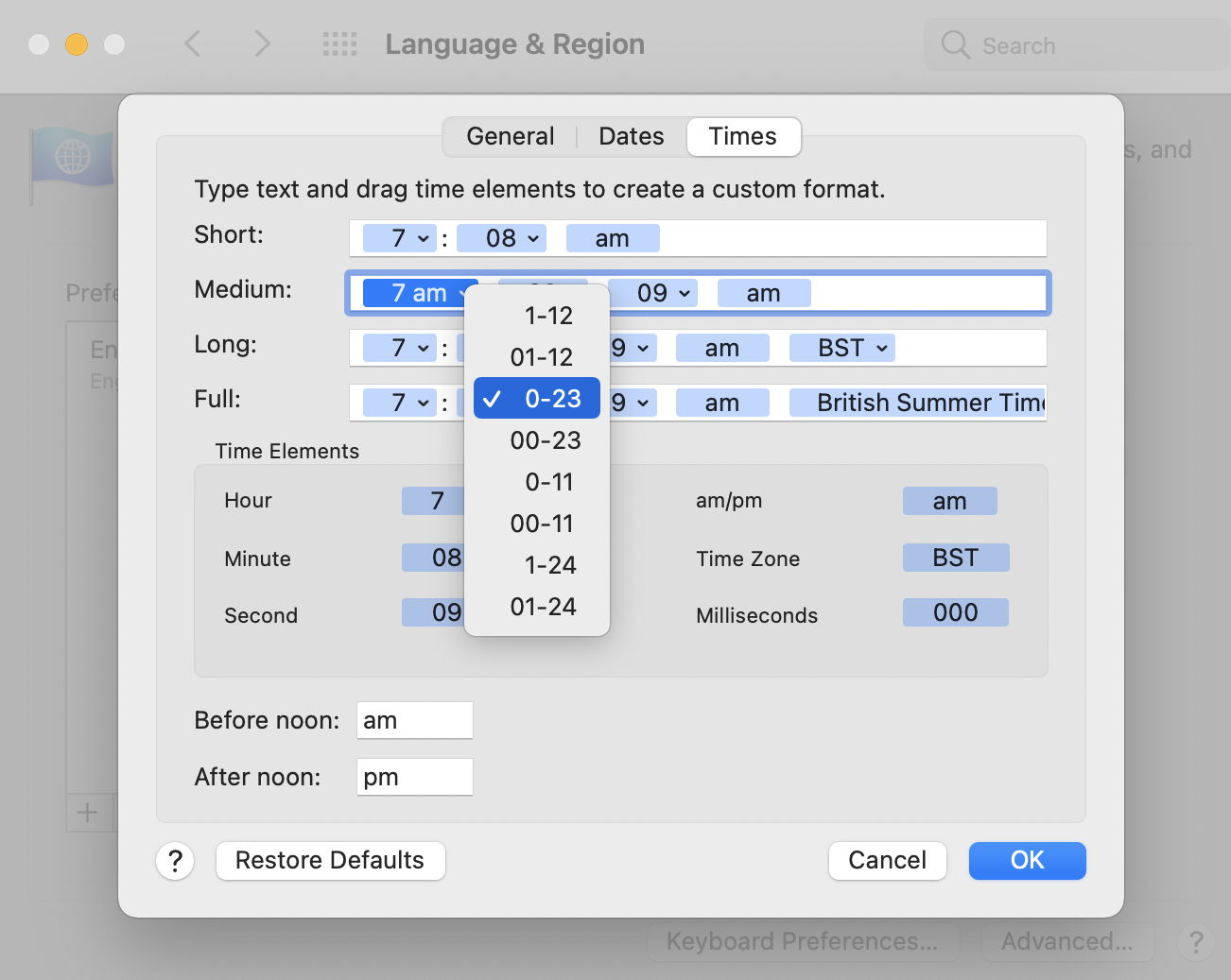The width and height of the screenshot is (1231, 980).
Task: Open Short format minute 08 dropdown
Action: tap(502, 238)
